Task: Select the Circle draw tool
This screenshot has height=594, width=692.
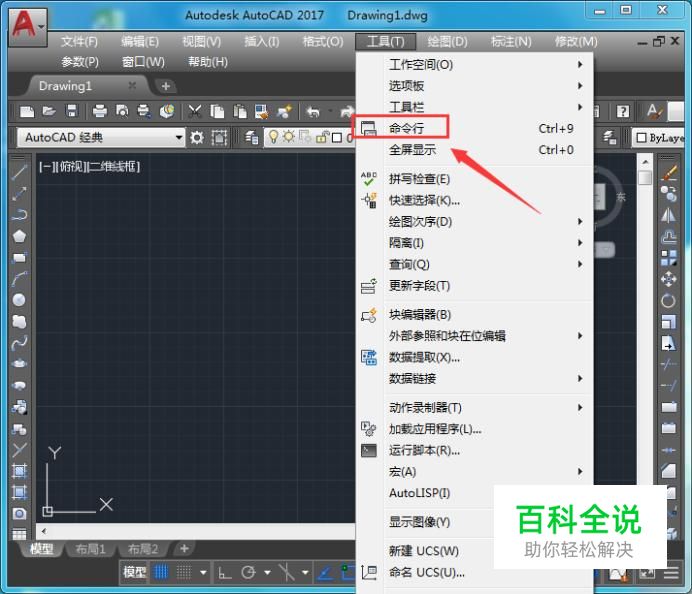Action: pos(19,300)
